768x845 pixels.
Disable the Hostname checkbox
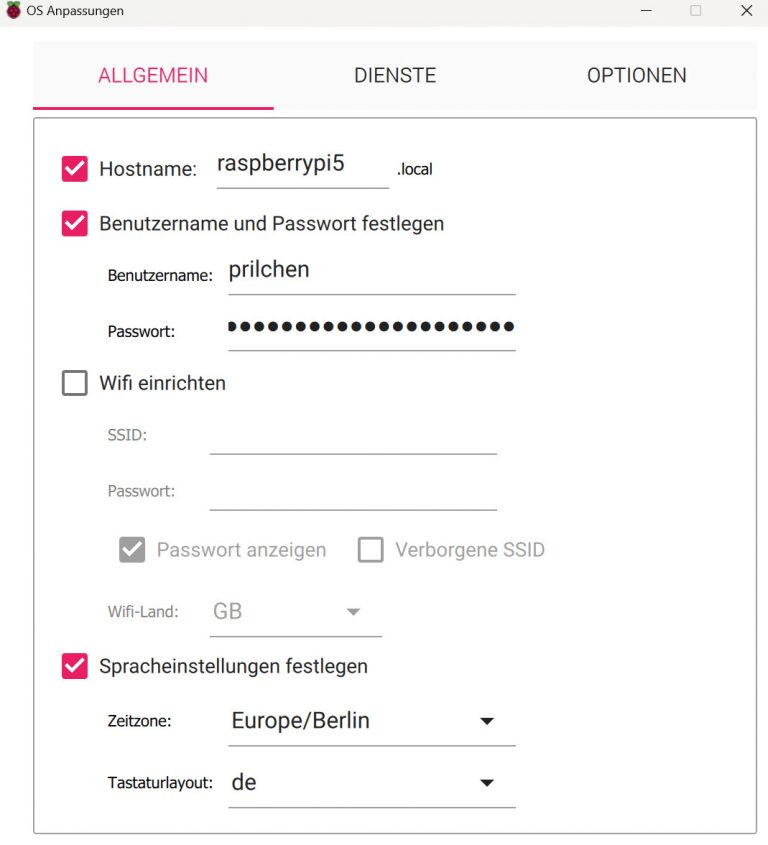74,168
